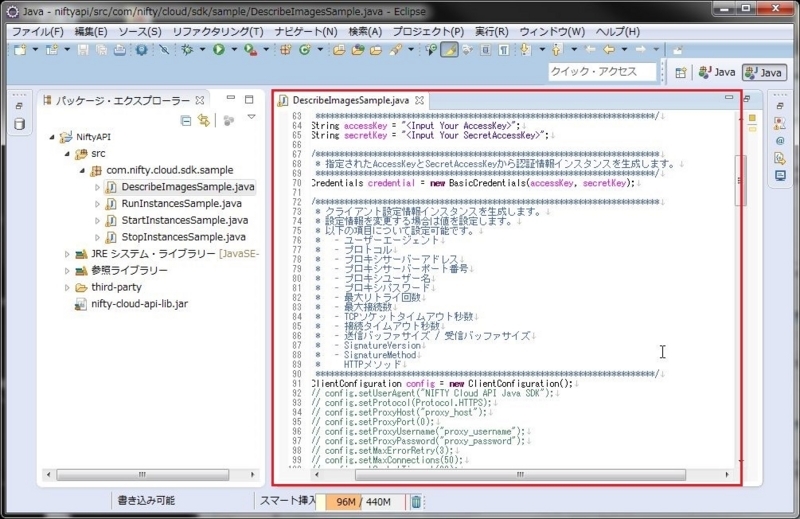Collapse the NiftyAPI project node

[x=52, y=137]
